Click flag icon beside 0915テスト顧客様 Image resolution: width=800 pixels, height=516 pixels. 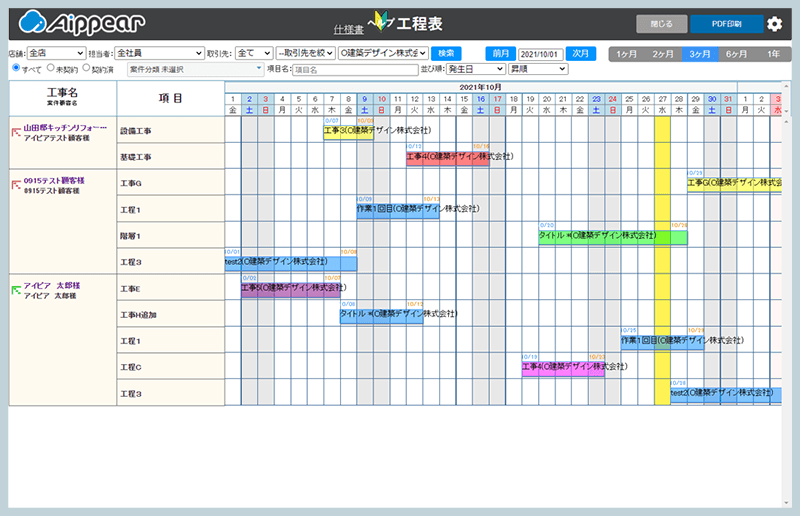(x=16, y=185)
